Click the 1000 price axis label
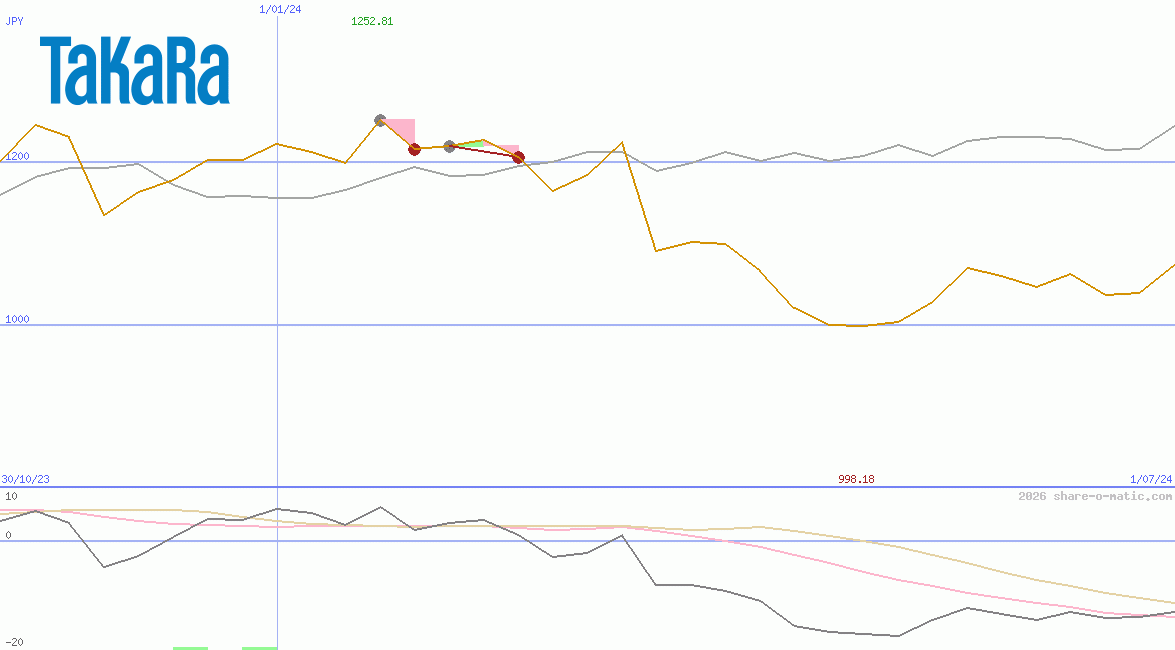This screenshot has width=1175, height=650. (17, 319)
